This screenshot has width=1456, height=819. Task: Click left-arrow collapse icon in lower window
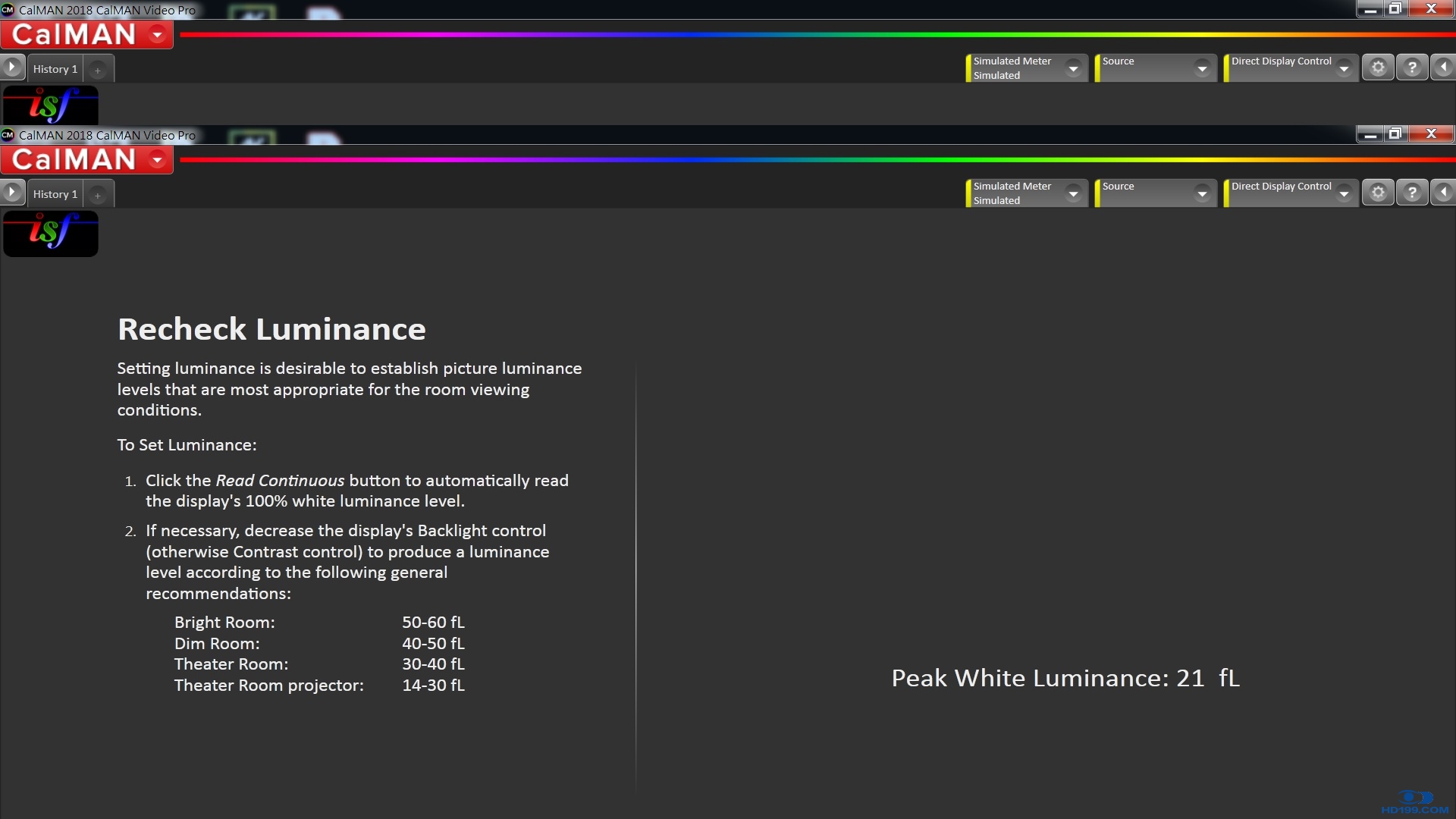click(1443, 193)
